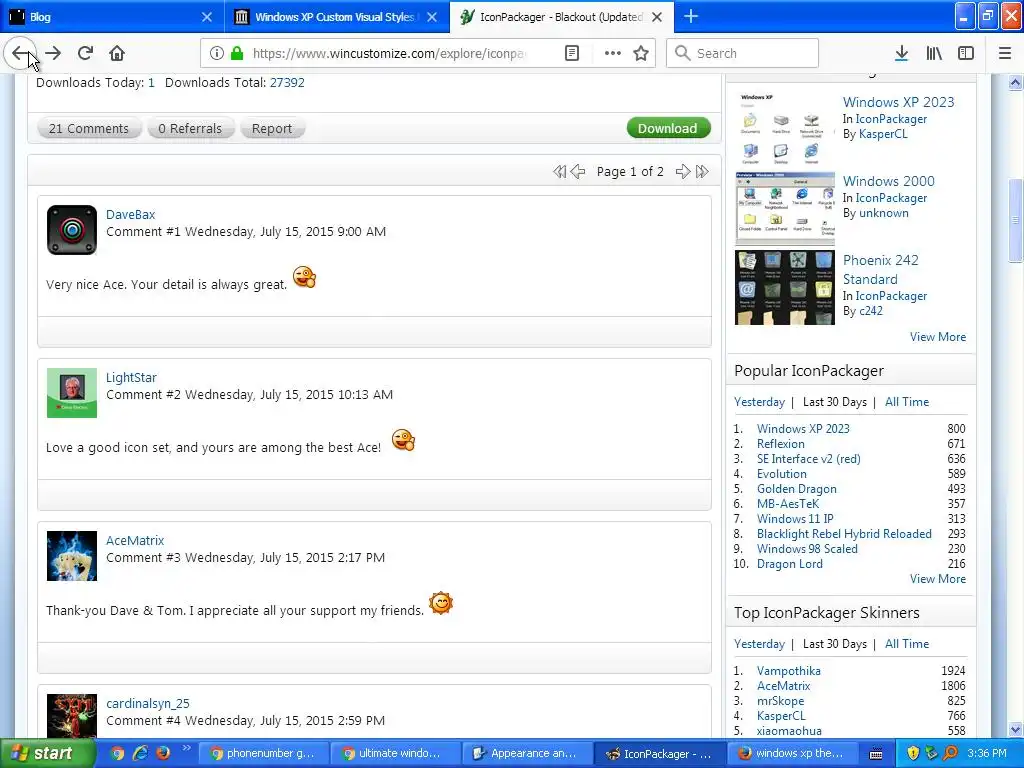The width and height of the screenshot is (1024, 768).
Task: Click DaveBax's avatar image
Action: click(x=72, y=230)
